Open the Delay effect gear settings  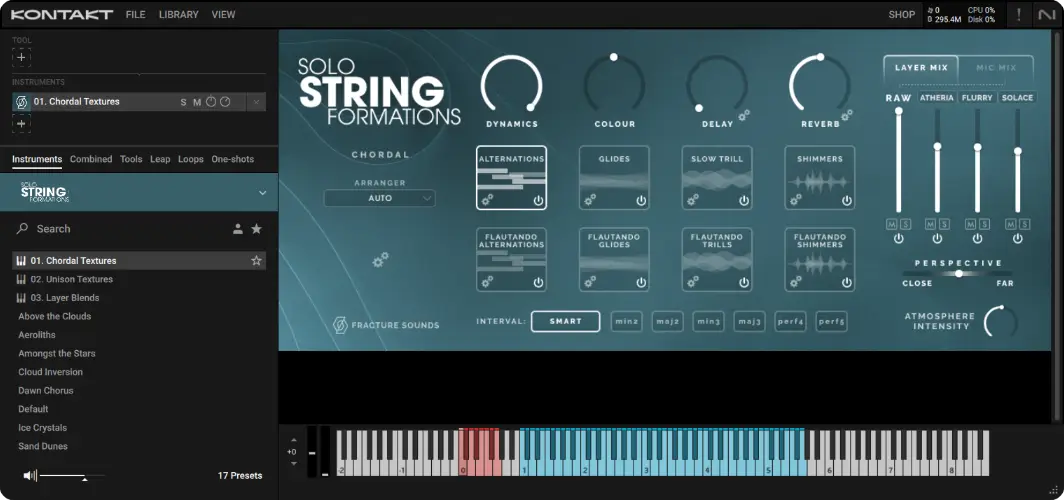point(744,115)
